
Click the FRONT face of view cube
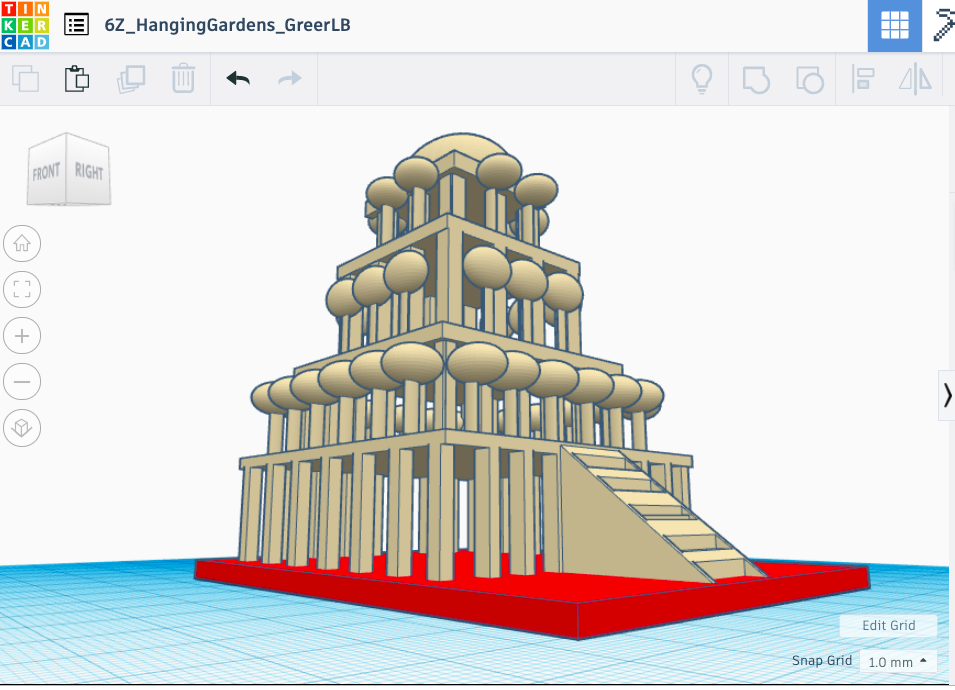47,173
